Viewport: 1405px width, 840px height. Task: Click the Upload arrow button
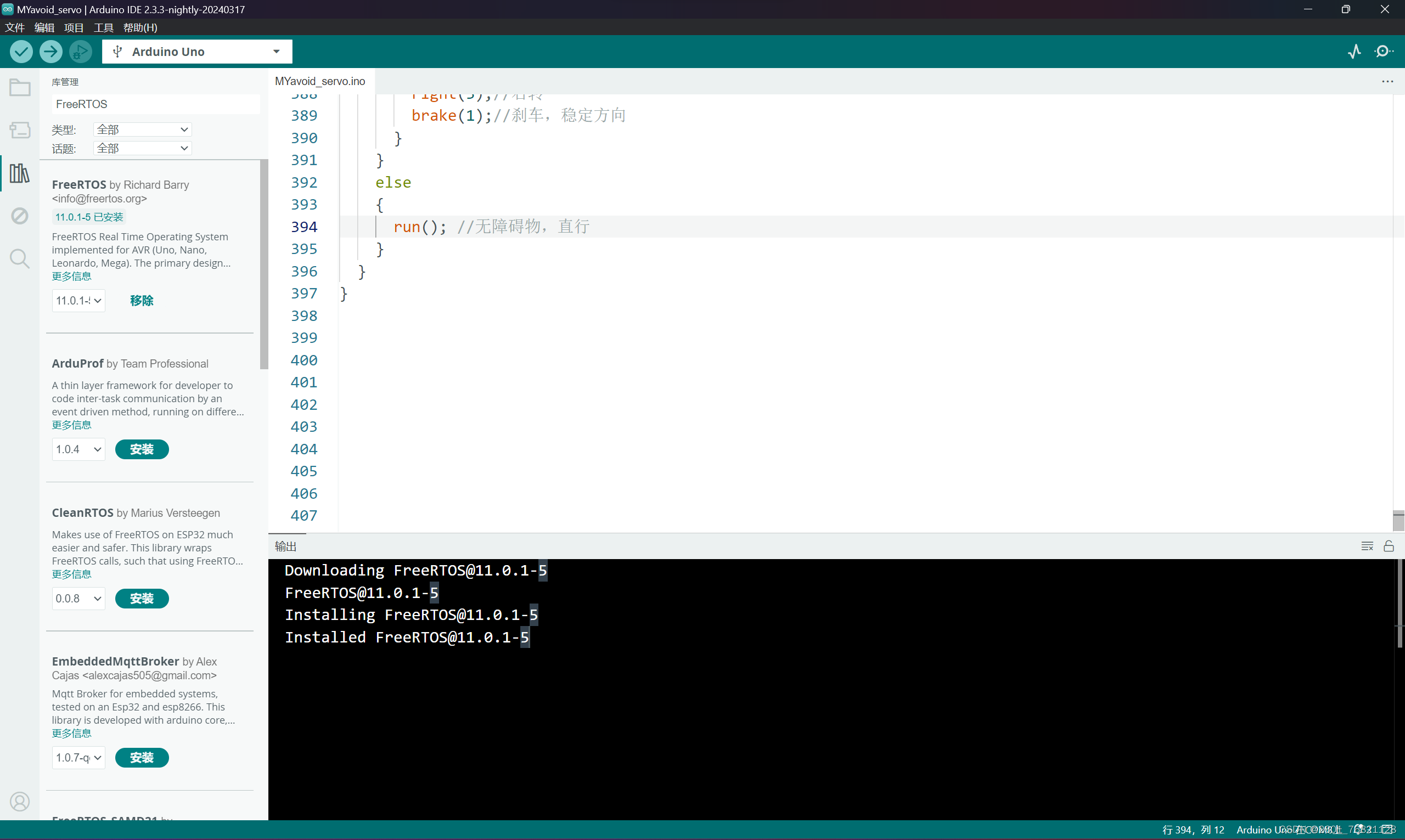50,52
